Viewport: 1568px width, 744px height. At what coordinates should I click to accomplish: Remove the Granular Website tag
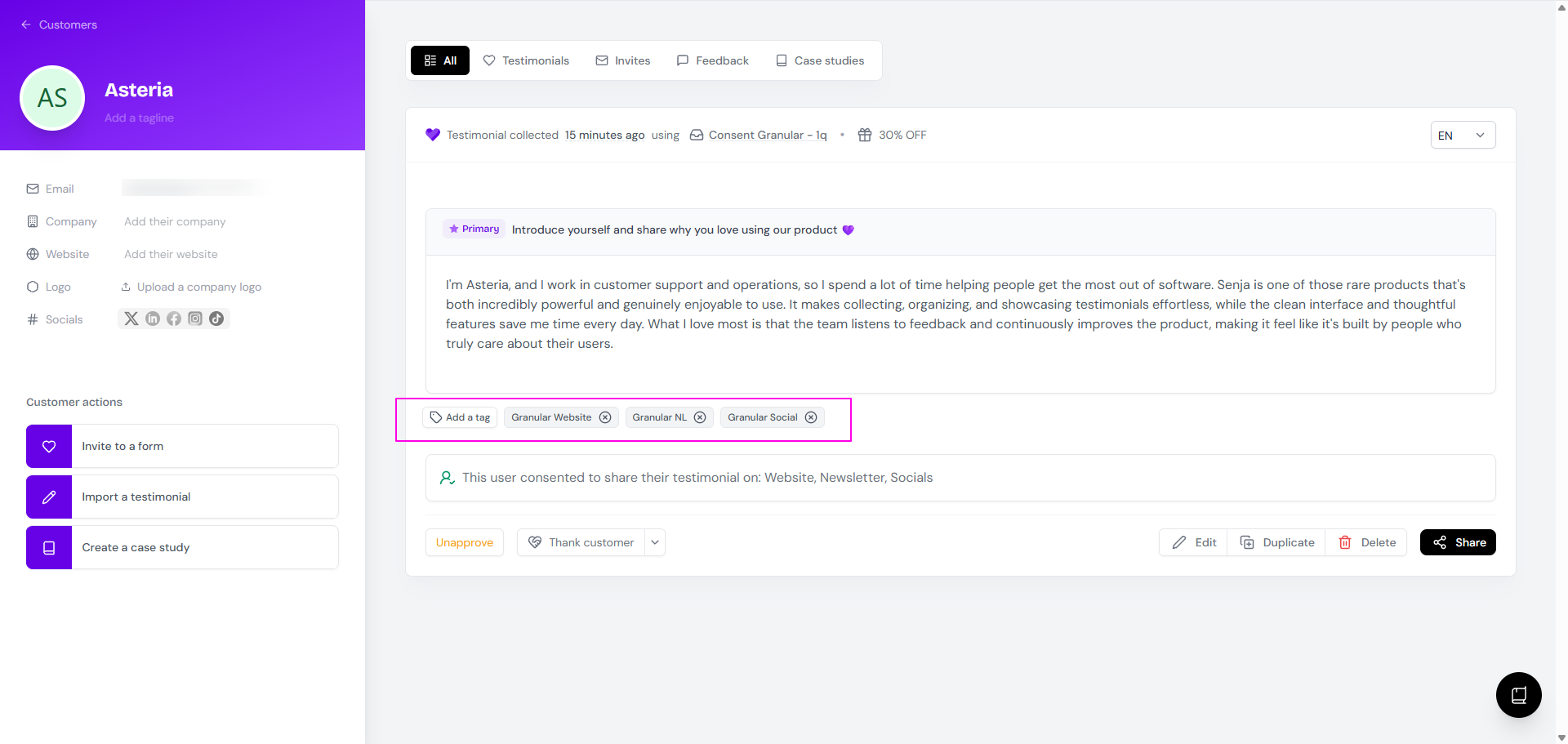[605, 417]
